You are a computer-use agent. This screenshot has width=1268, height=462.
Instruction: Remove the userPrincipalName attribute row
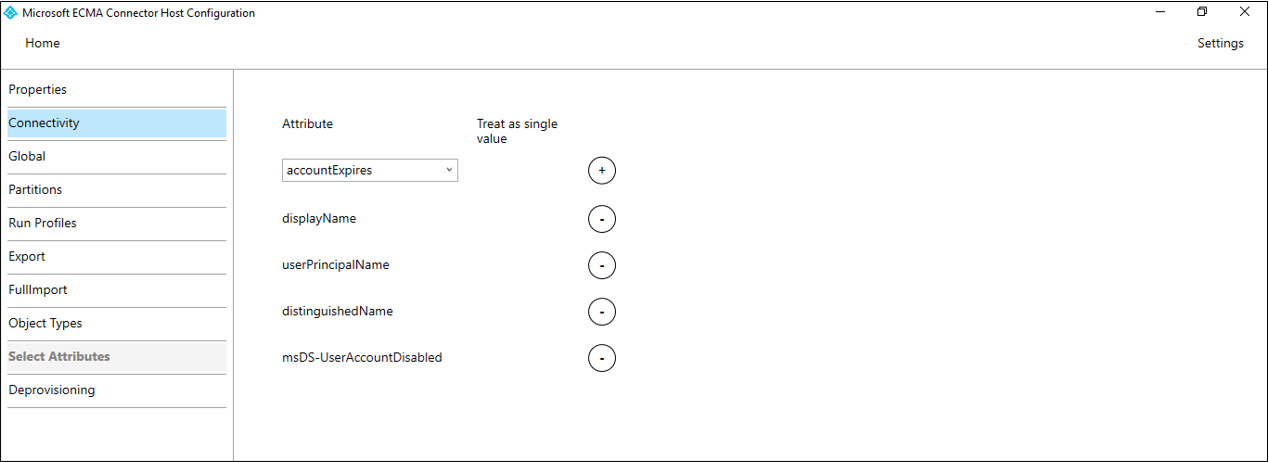pyautogui.click(x=602, y=265)
